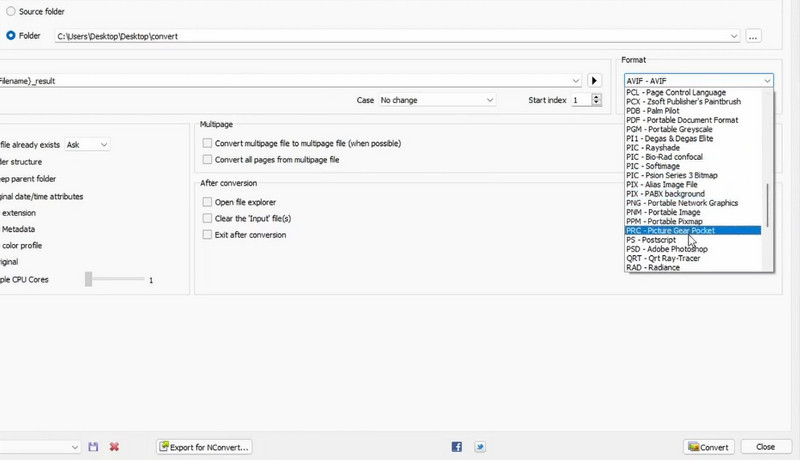
Task: Click the Convert button
Action: [708, 447]
